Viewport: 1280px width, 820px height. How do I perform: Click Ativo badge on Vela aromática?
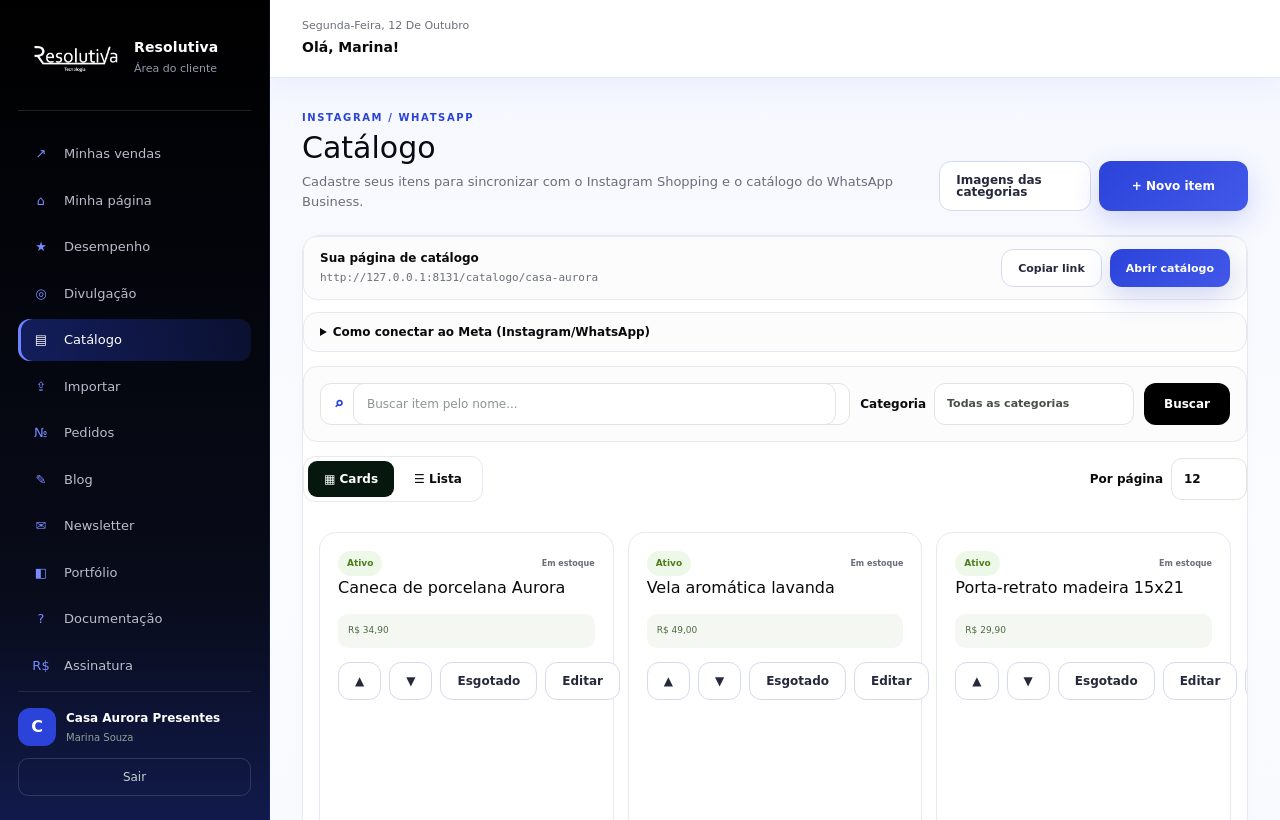pos(669,563)
